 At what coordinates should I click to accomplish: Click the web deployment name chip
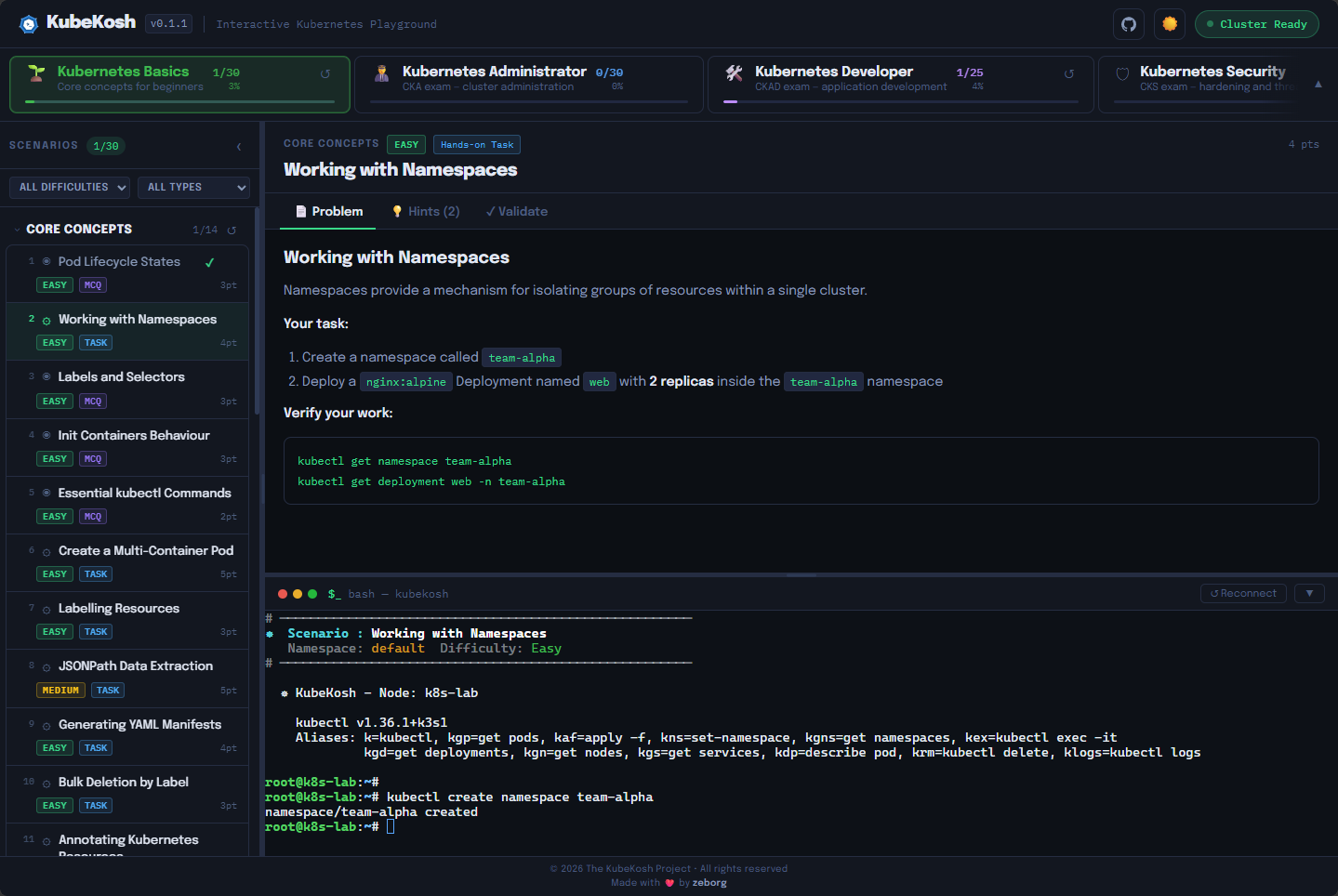pyautogui.click(x=600, y=382)
